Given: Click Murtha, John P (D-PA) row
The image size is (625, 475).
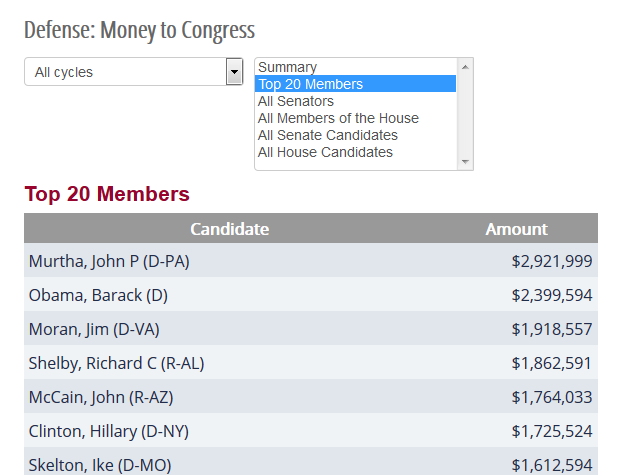Looking at the screenshot, I should click(x=109, y=261).
